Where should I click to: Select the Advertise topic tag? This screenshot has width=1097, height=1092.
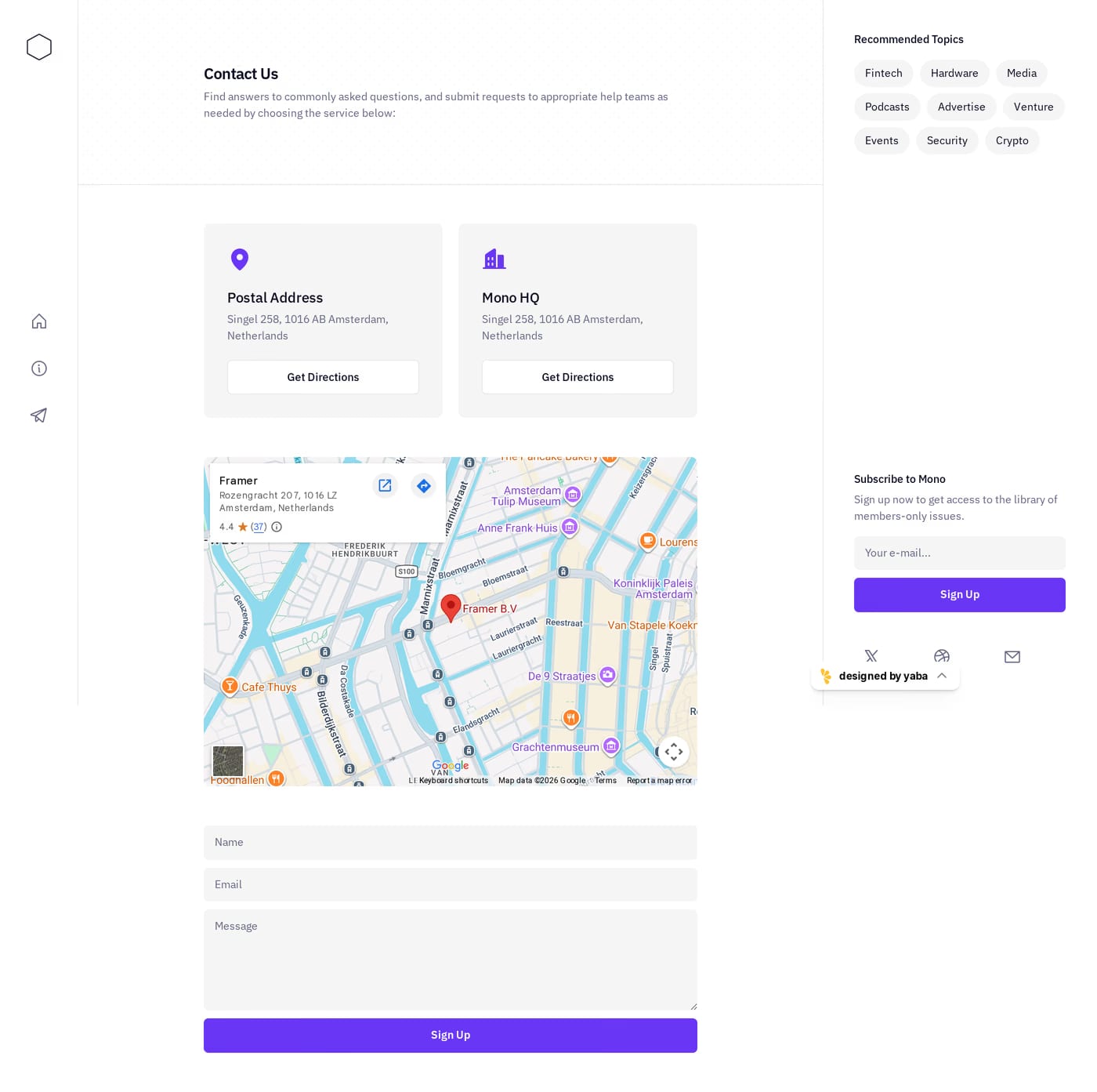click(x=961, y=107)
